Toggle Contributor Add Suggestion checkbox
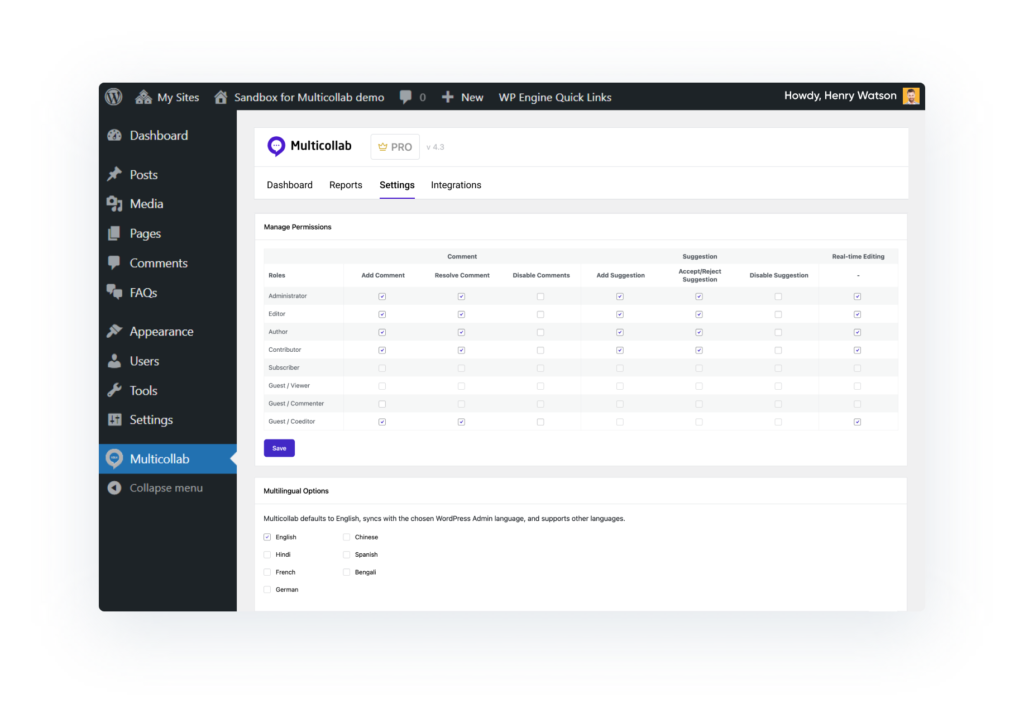 point(620,350)
